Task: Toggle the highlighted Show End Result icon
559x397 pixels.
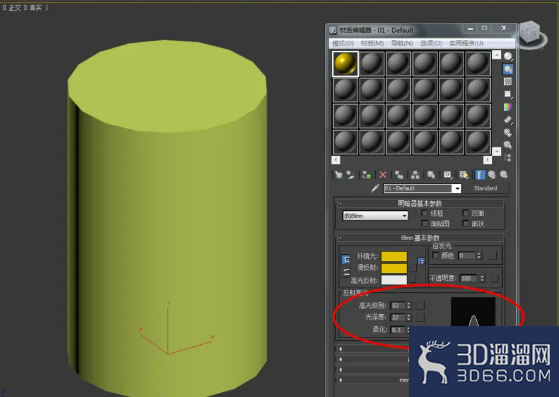Action: (x=480, y=175)
